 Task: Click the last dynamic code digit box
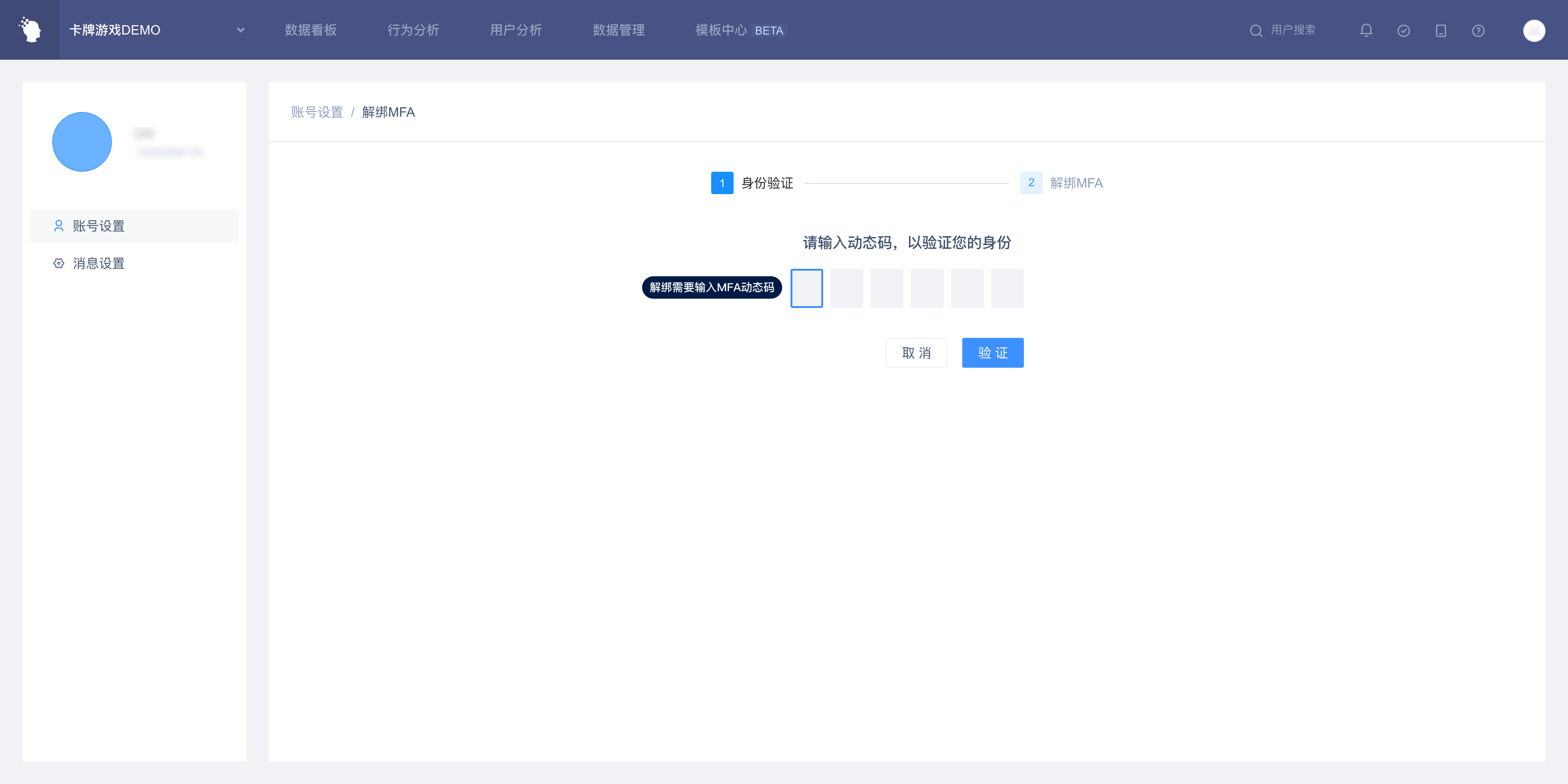click(1007, 288)
